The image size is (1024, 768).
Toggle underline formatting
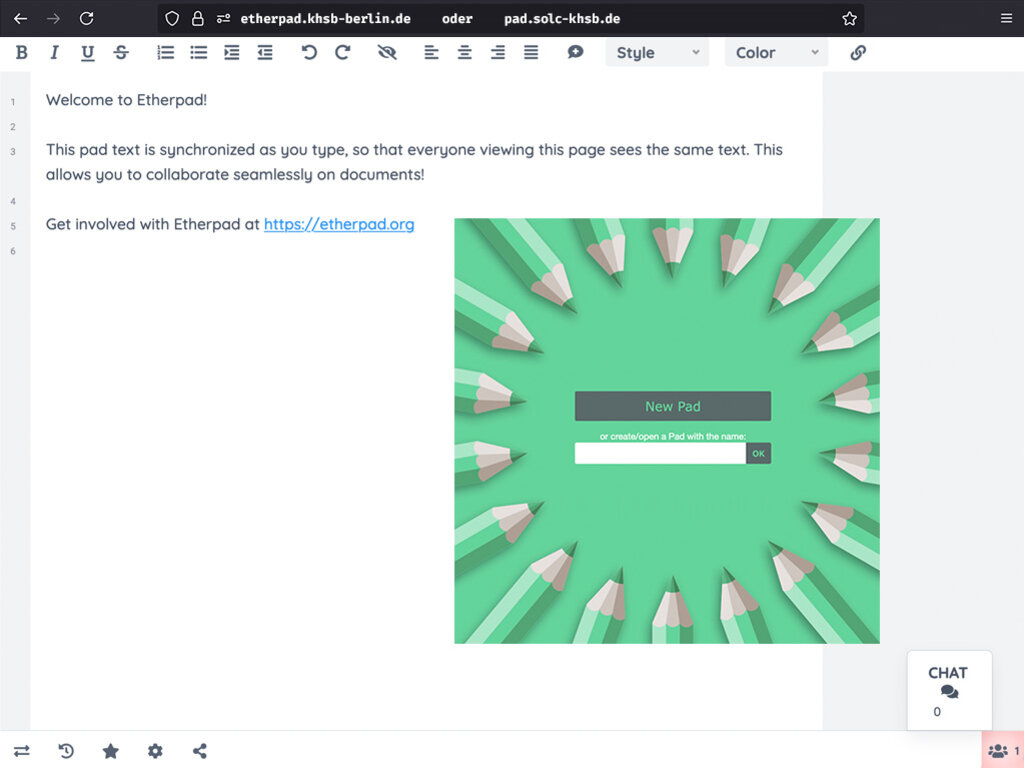coord(88,53)
